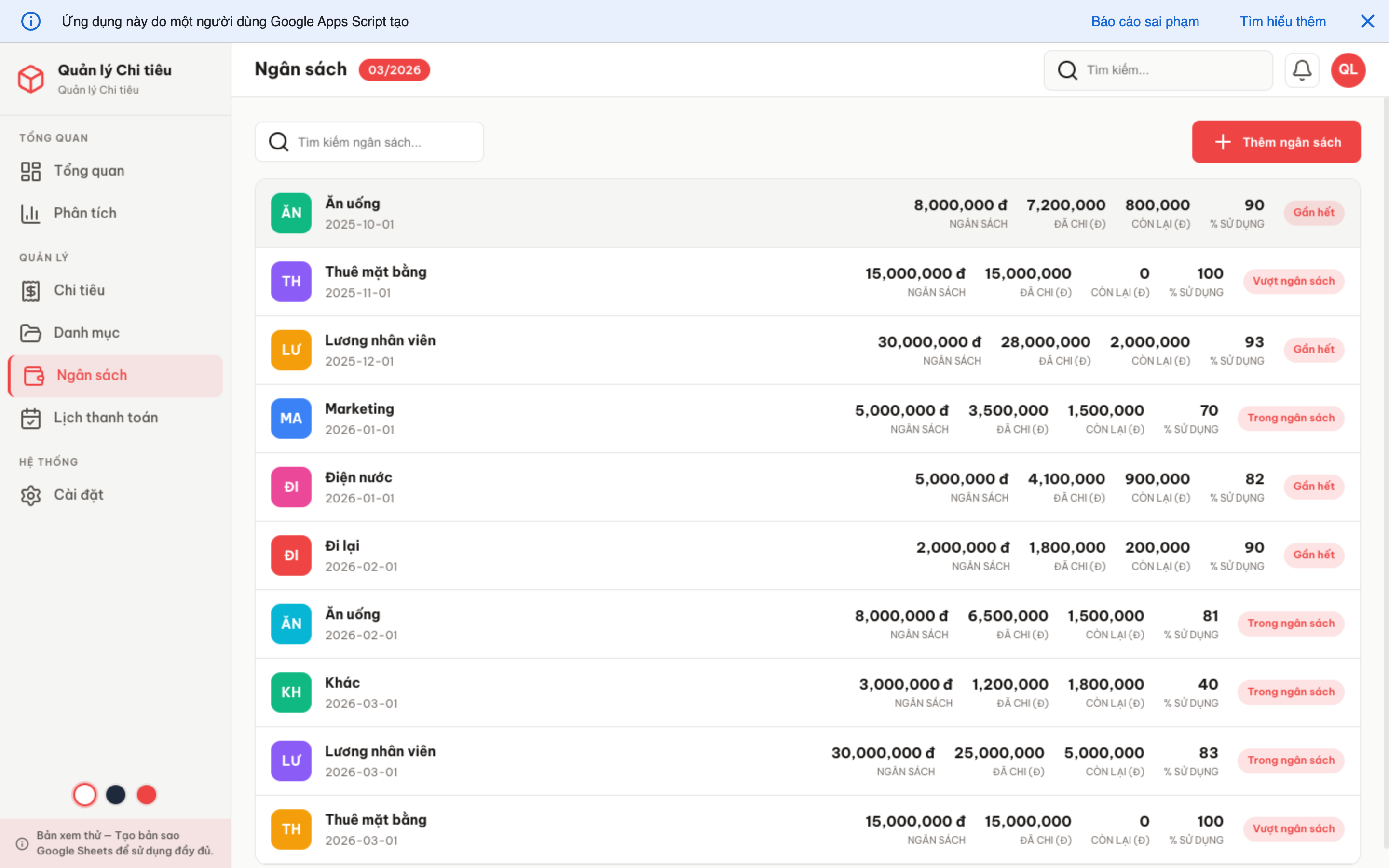Viewport: 1389px width, 868px height.
Task: Navigate to Lịch thanh toán
Action: tap(106, 418)
